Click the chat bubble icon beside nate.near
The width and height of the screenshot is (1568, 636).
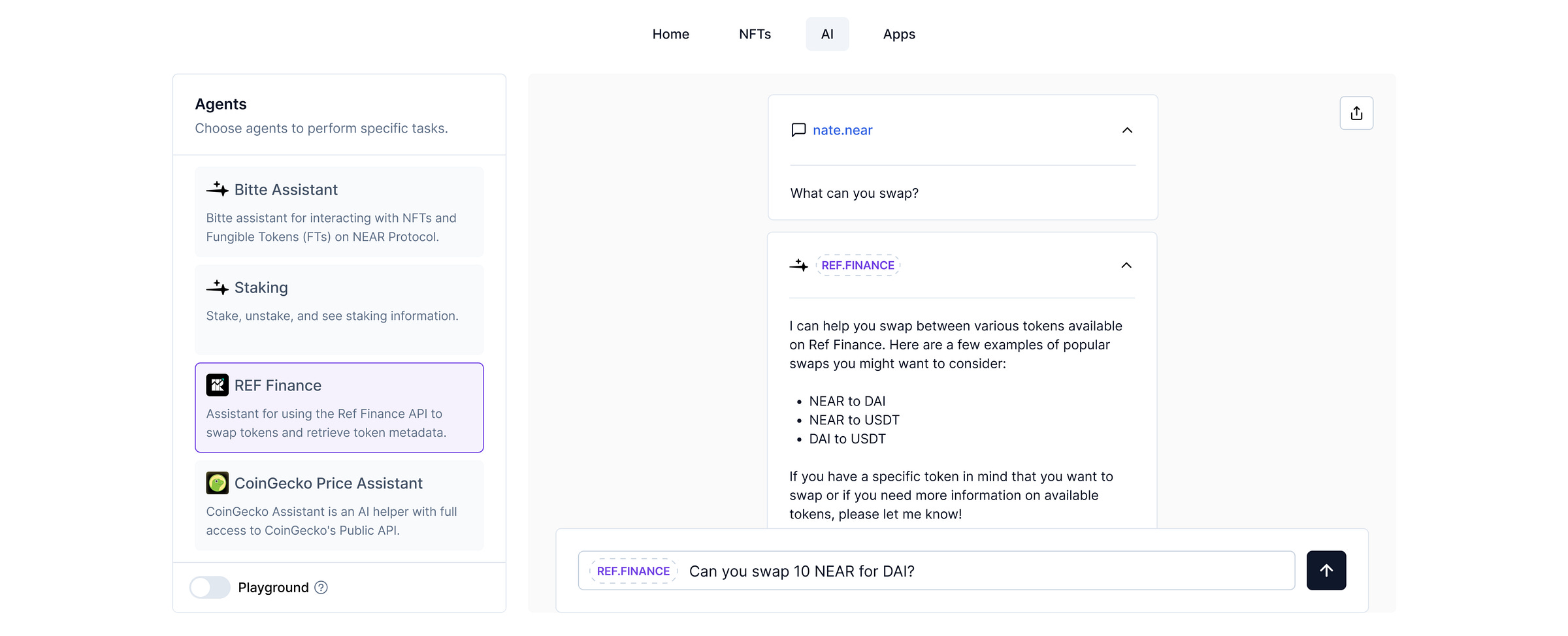(x=798, y=130)
